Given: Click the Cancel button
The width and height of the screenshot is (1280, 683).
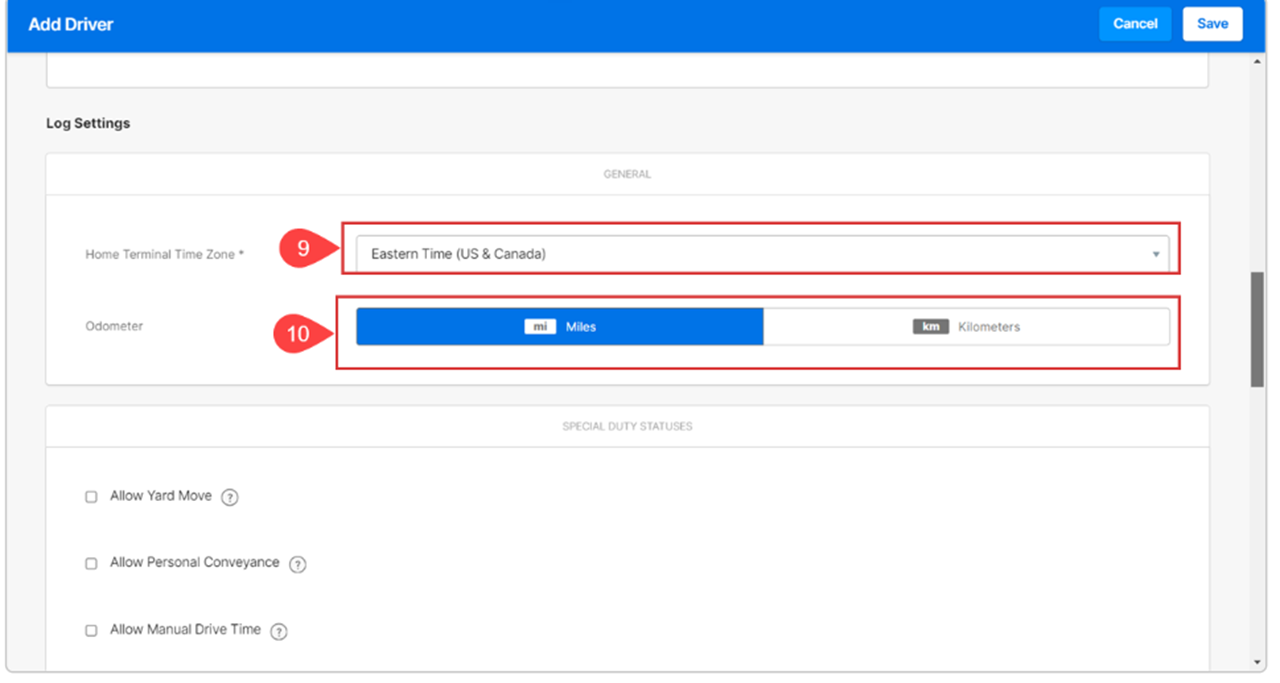Looking at the screenshot, I should click(1135, 24).
